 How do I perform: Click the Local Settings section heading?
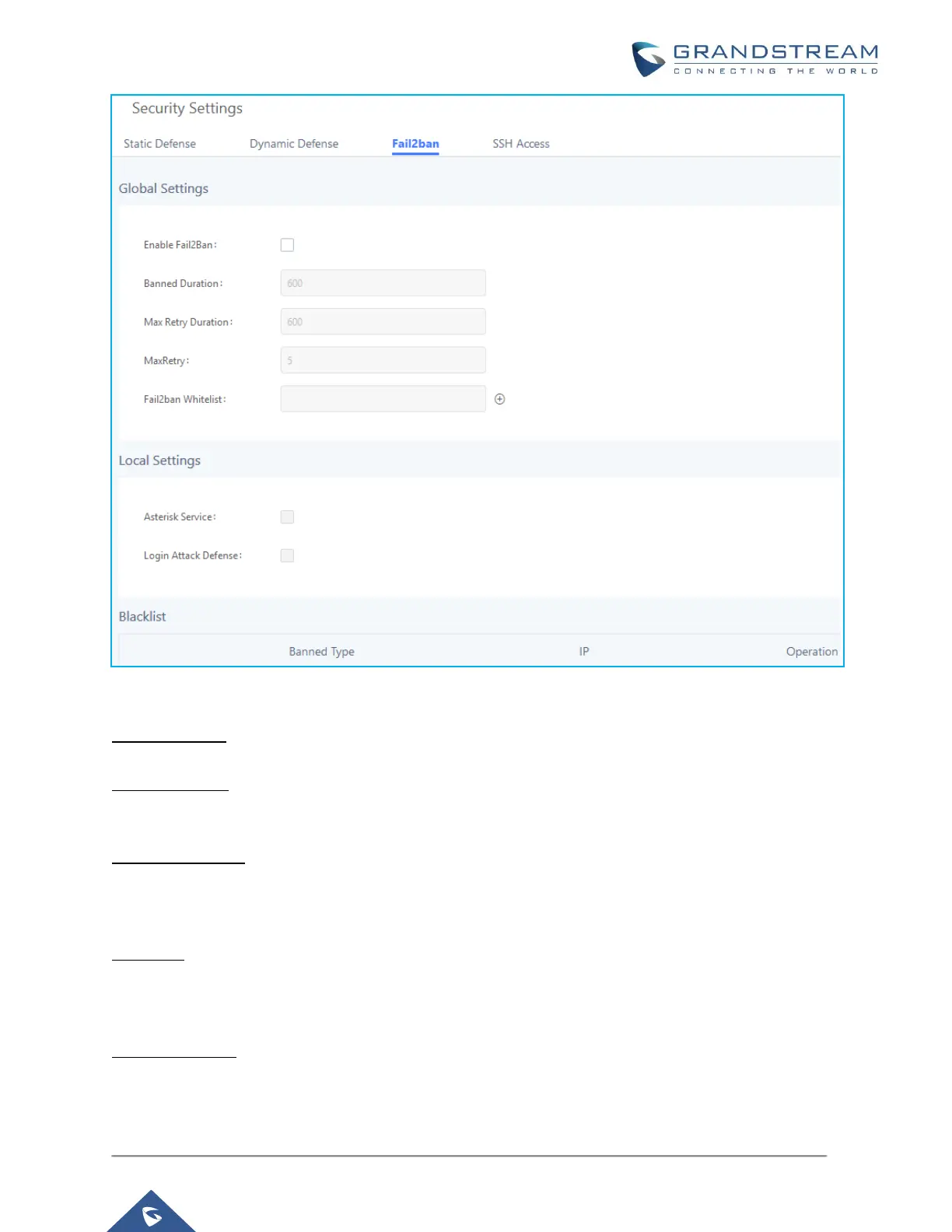pos(159,460)
